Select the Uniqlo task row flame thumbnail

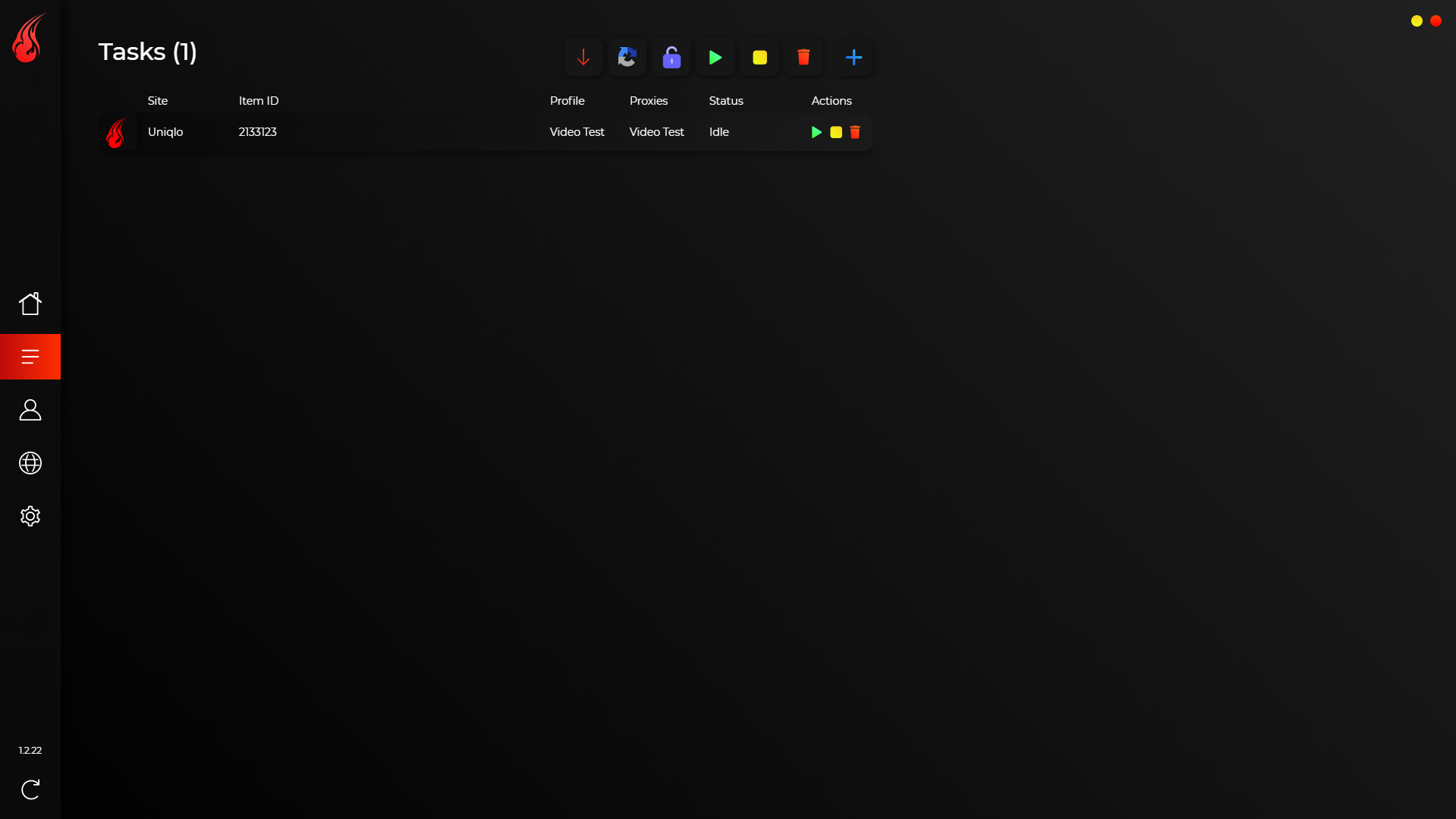pyautogui.click(x=117, y=133)
